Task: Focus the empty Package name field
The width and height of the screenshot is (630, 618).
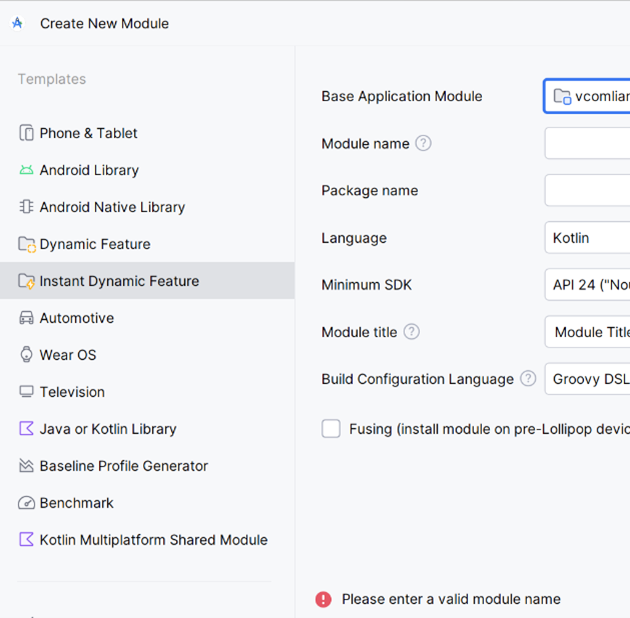Action: pyautogui.click(x=587, y=190)
